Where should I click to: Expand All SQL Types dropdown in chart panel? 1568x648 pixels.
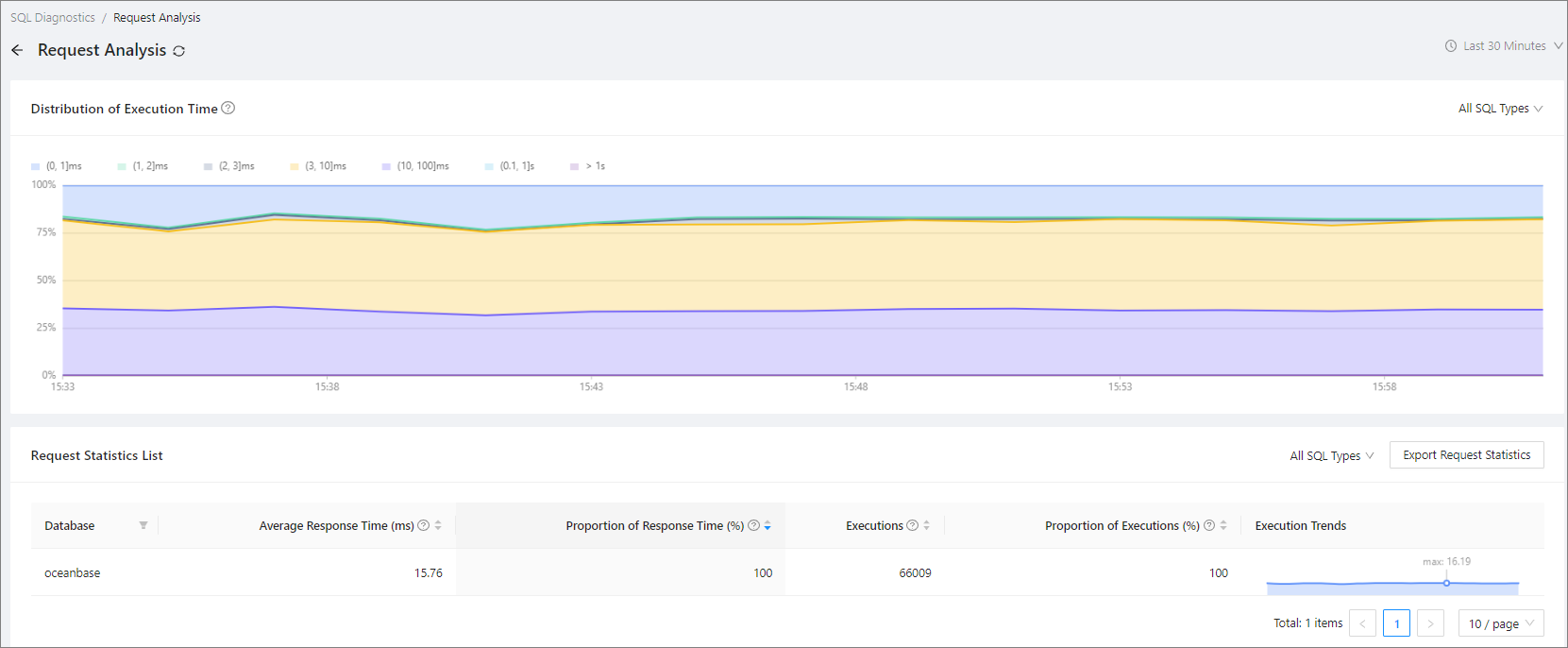click(1501, 109)
